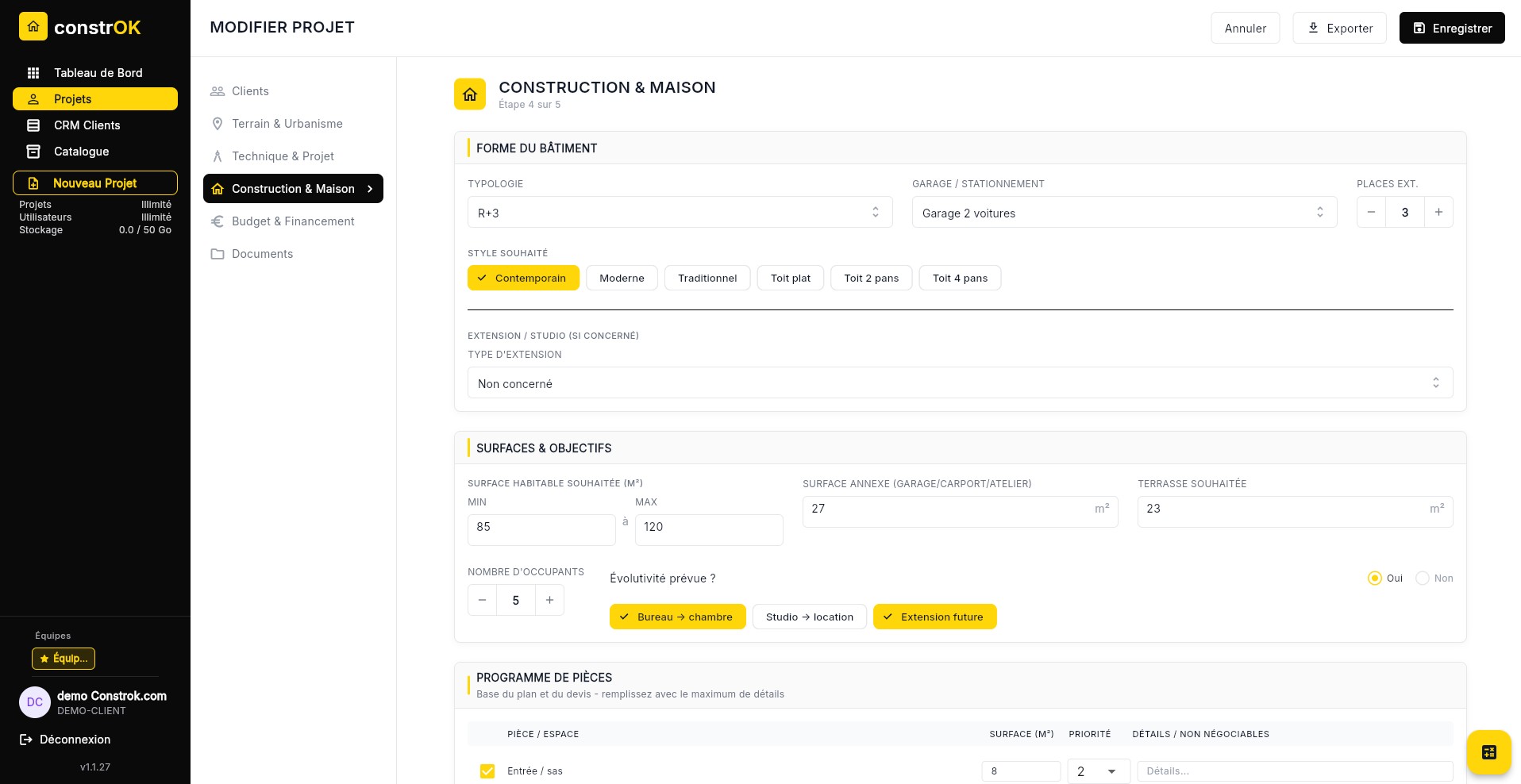Open CRM Clients in the sidebar menu
This screenshot has width=1521, height=784.
click(87, 125)
